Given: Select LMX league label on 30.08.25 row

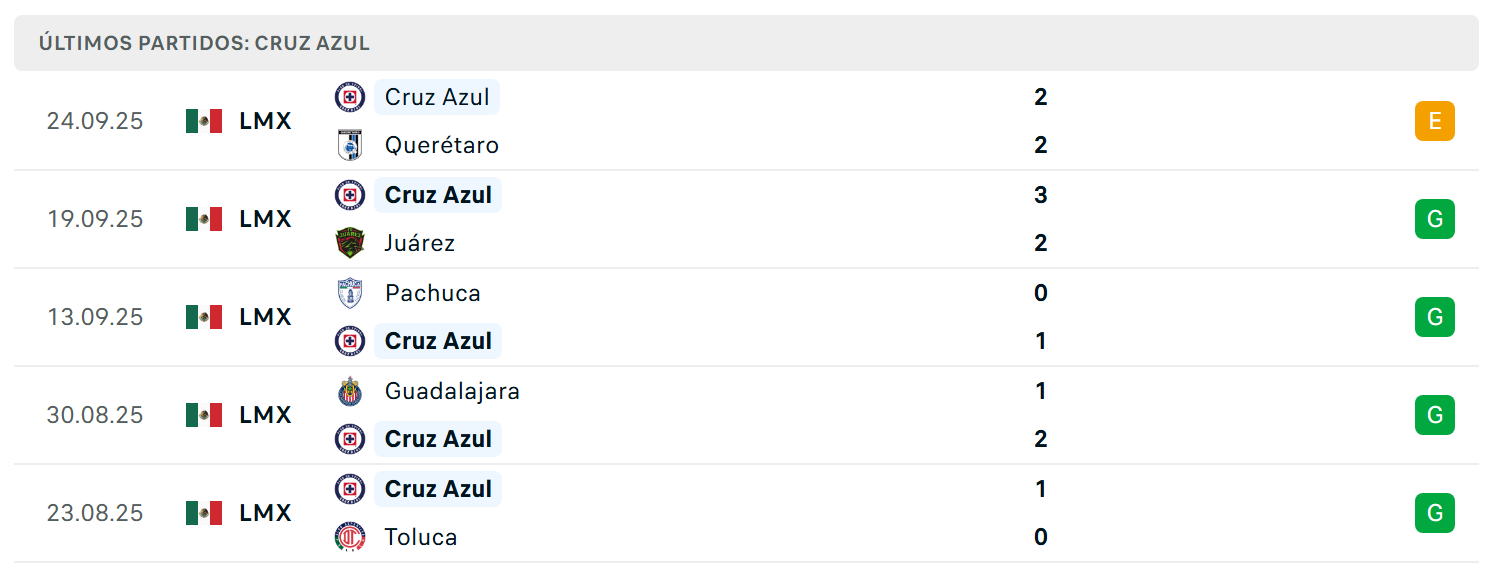Looking at the screenshot, I should pyautogui.click(x=266, y=415).
